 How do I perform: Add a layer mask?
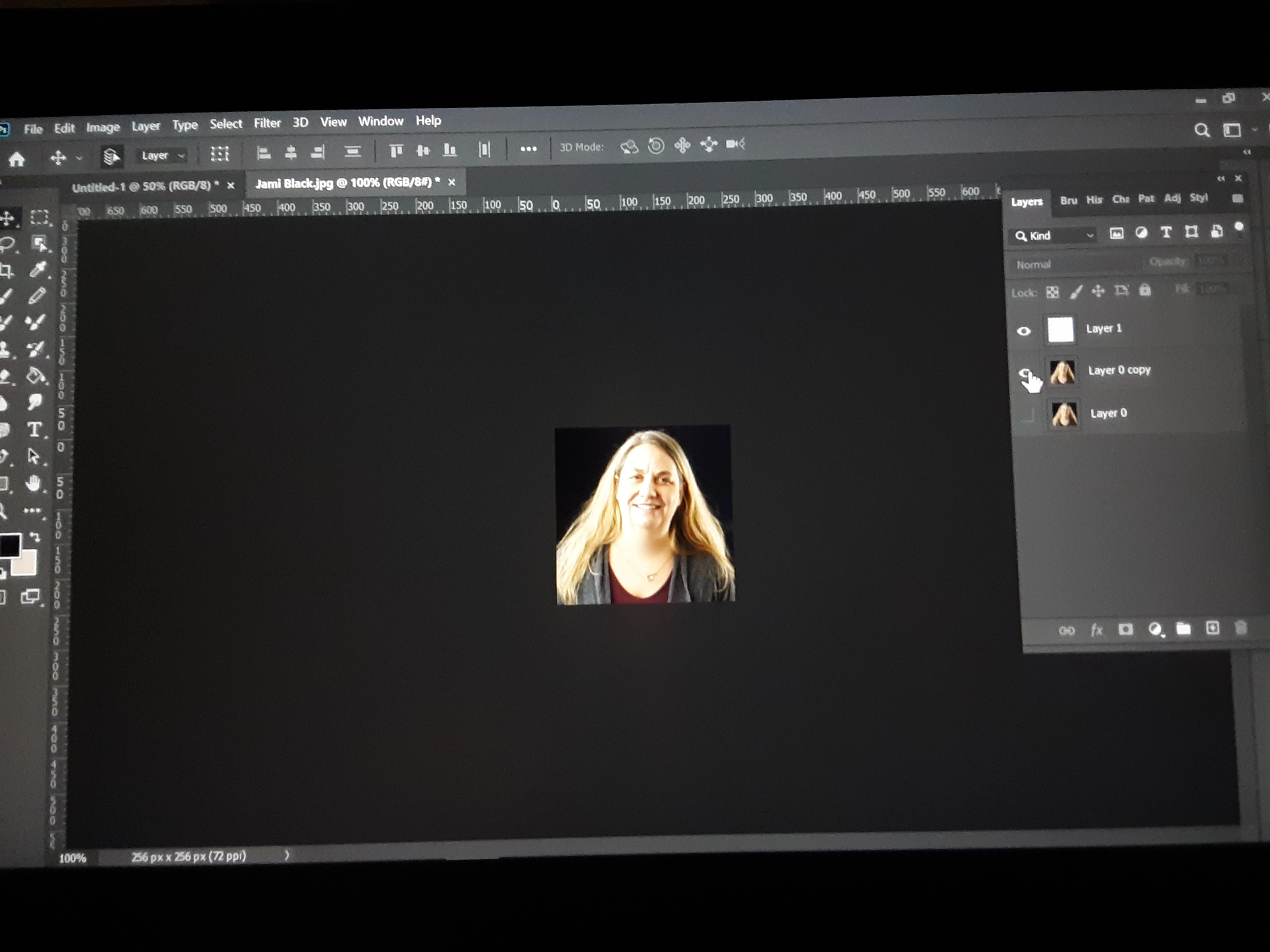tap(1125, 630)
